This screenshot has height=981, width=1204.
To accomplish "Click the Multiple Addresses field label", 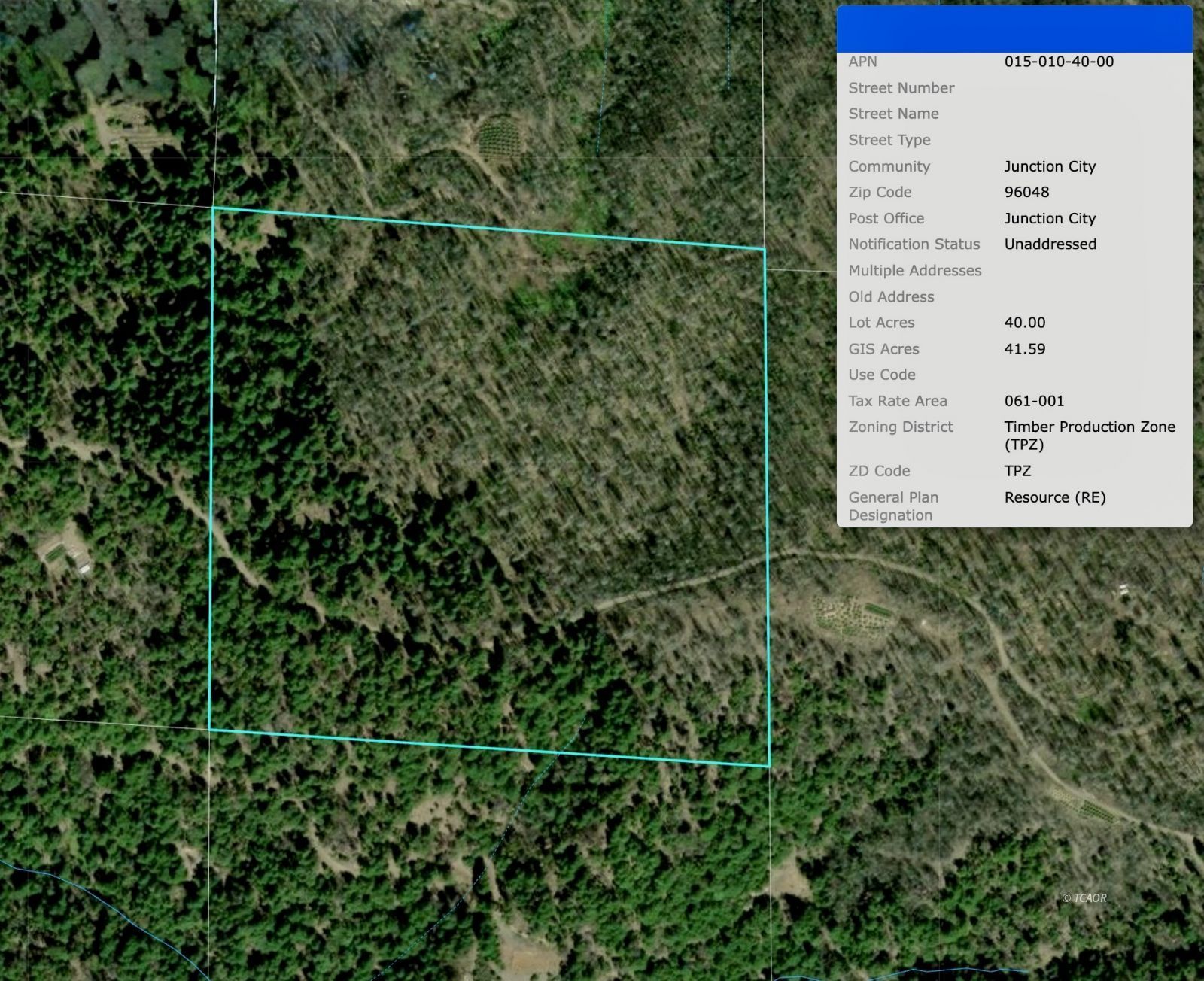I will pyautogui.click(x=914, y=271).
